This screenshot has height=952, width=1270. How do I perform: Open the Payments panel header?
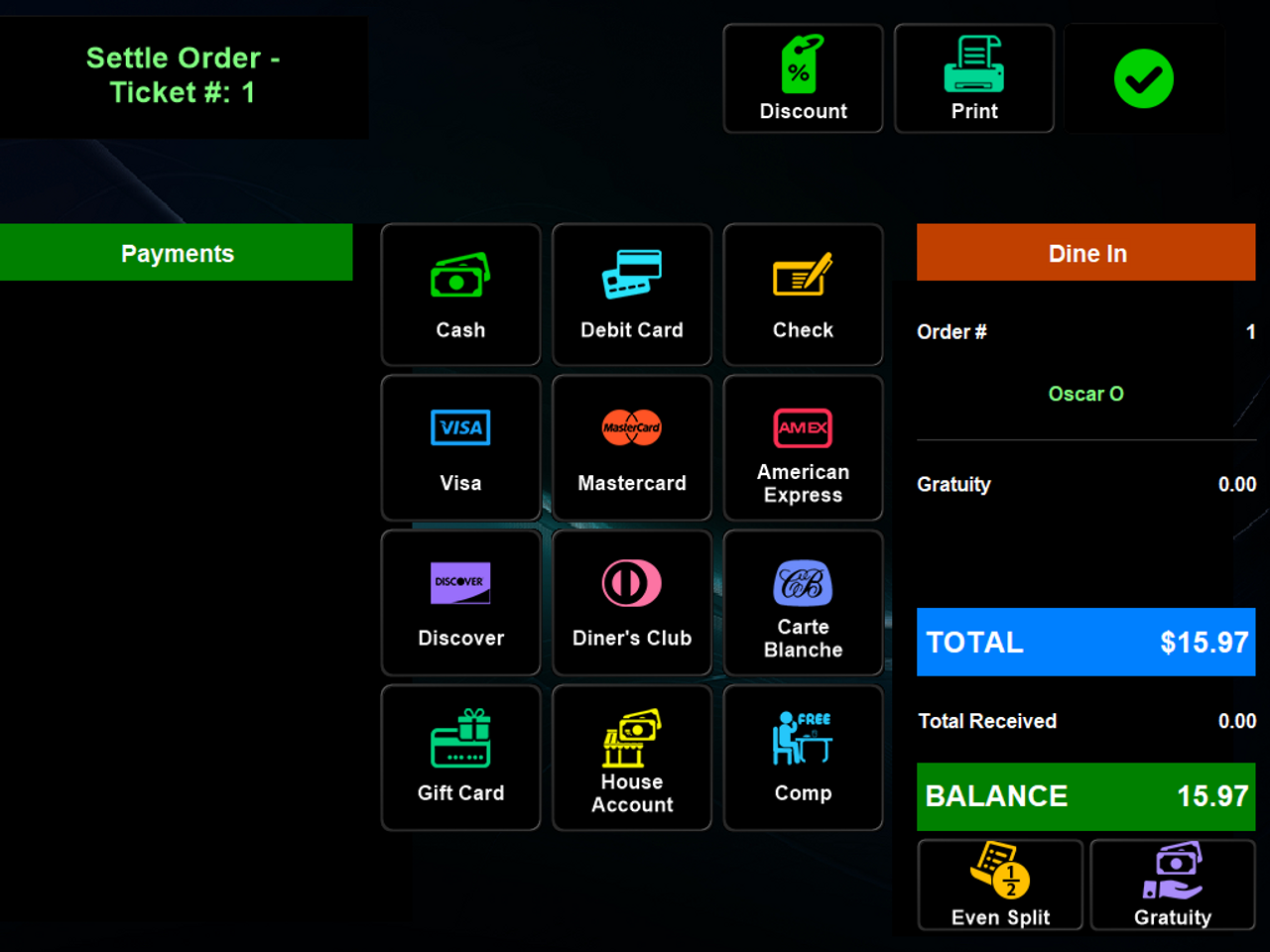point(177,253)
